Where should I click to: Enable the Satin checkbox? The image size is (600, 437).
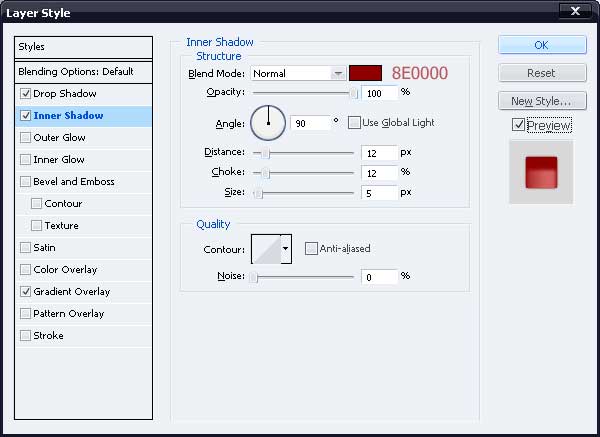25,247
